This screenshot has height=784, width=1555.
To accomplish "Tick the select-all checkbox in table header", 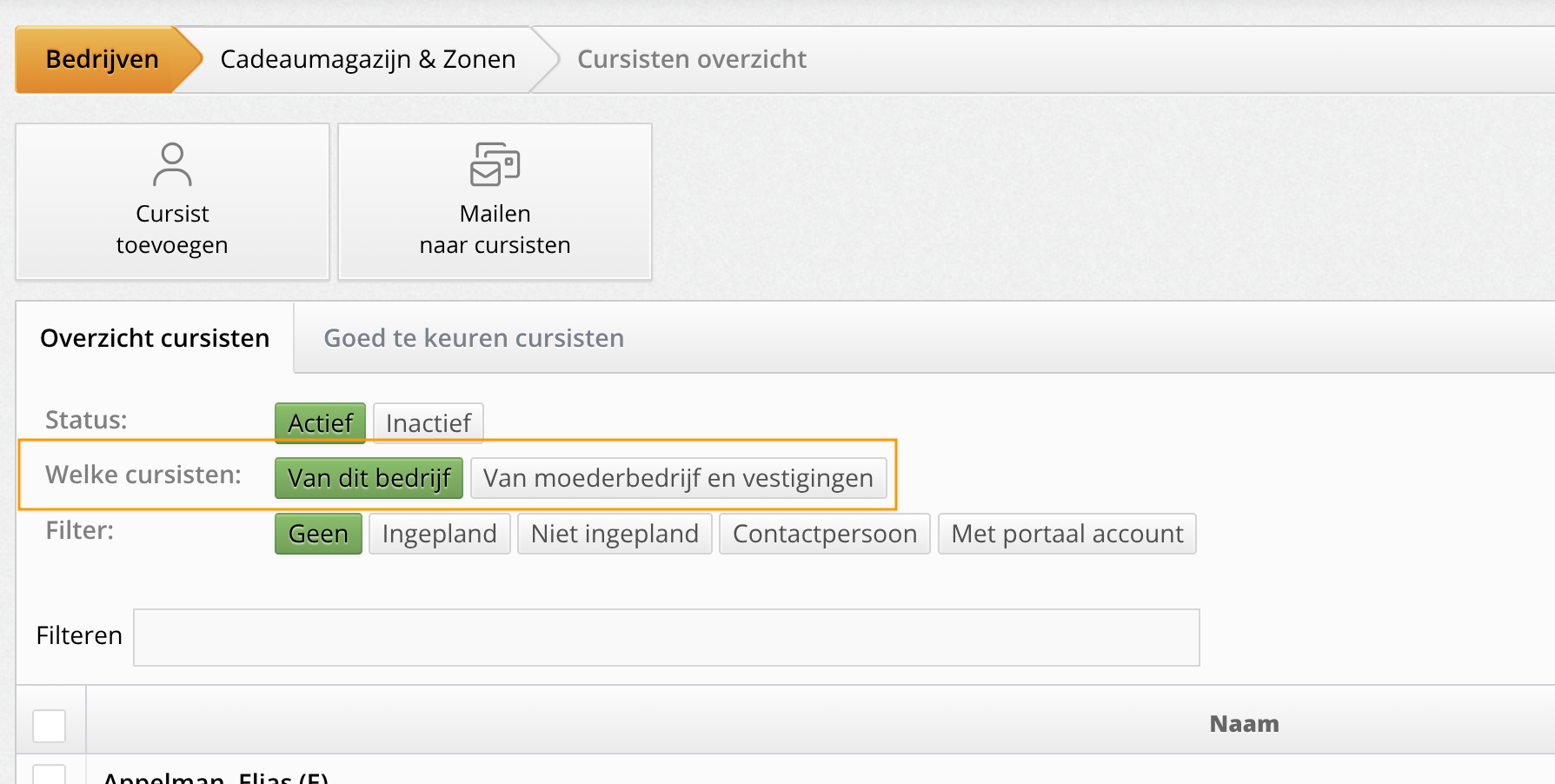I will click(50, 726).
